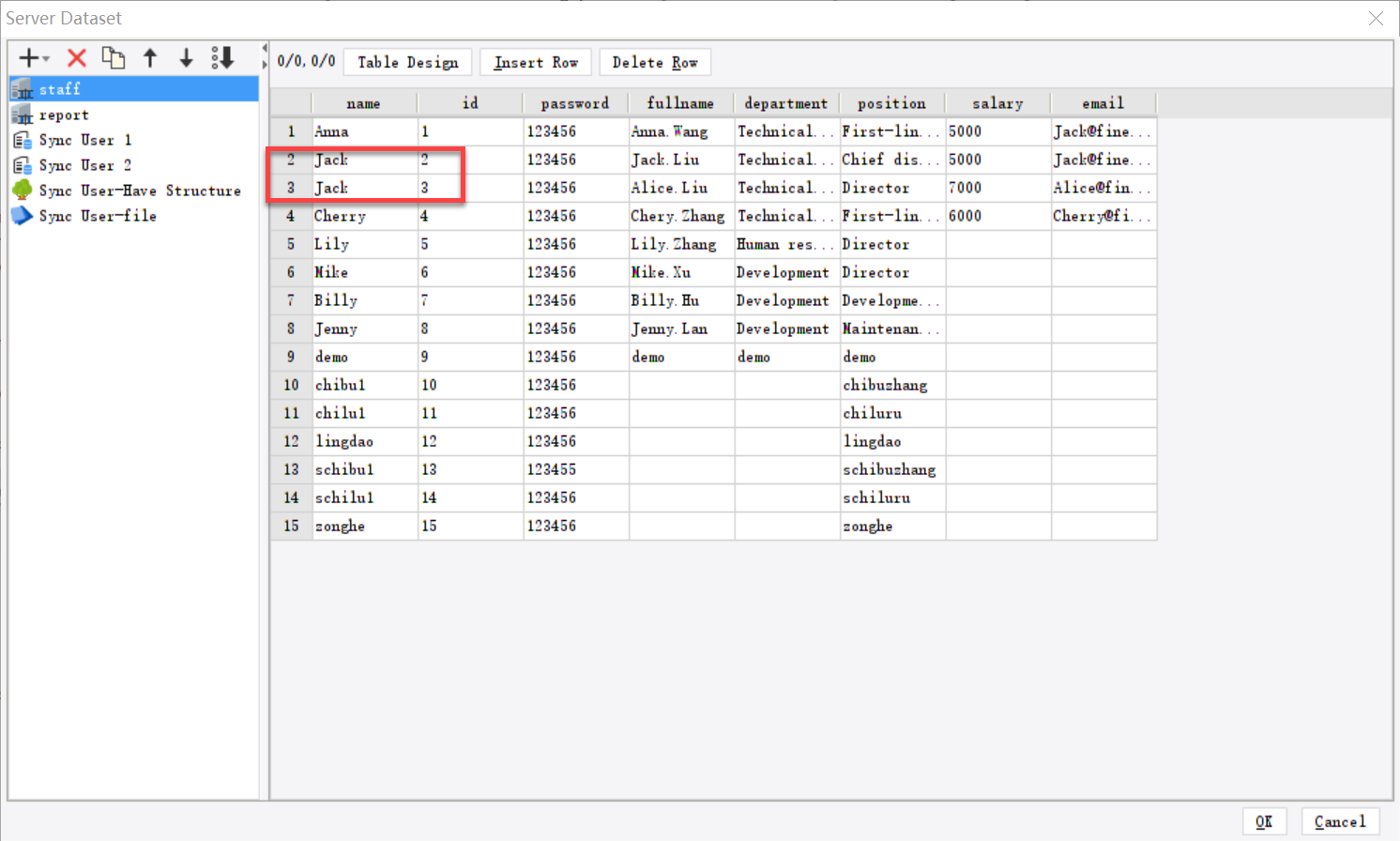Click the salary column header
1400x841 pixels.
coord(997,102)
